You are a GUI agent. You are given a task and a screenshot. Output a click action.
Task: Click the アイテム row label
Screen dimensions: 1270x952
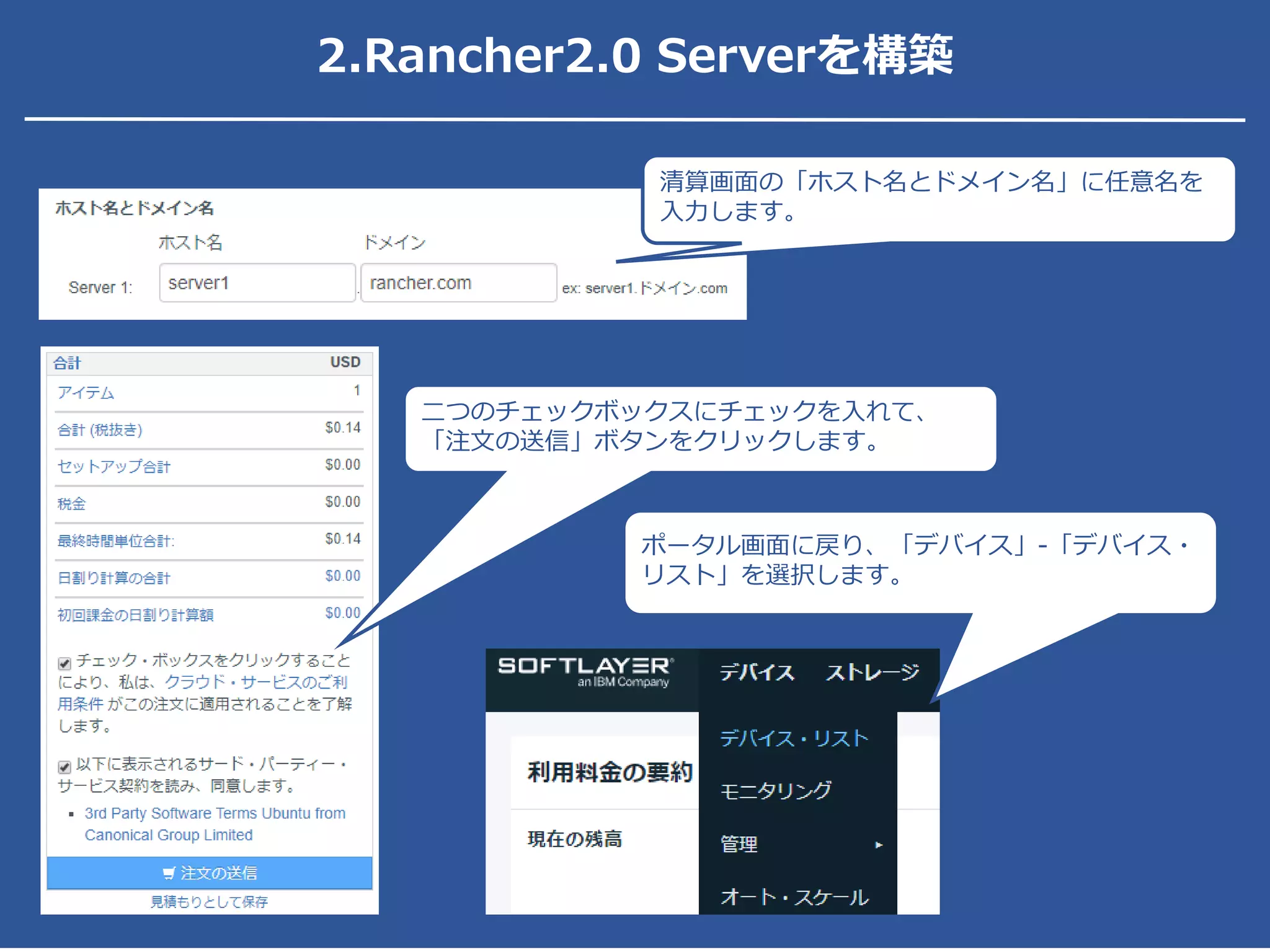(x=86, y=393)
